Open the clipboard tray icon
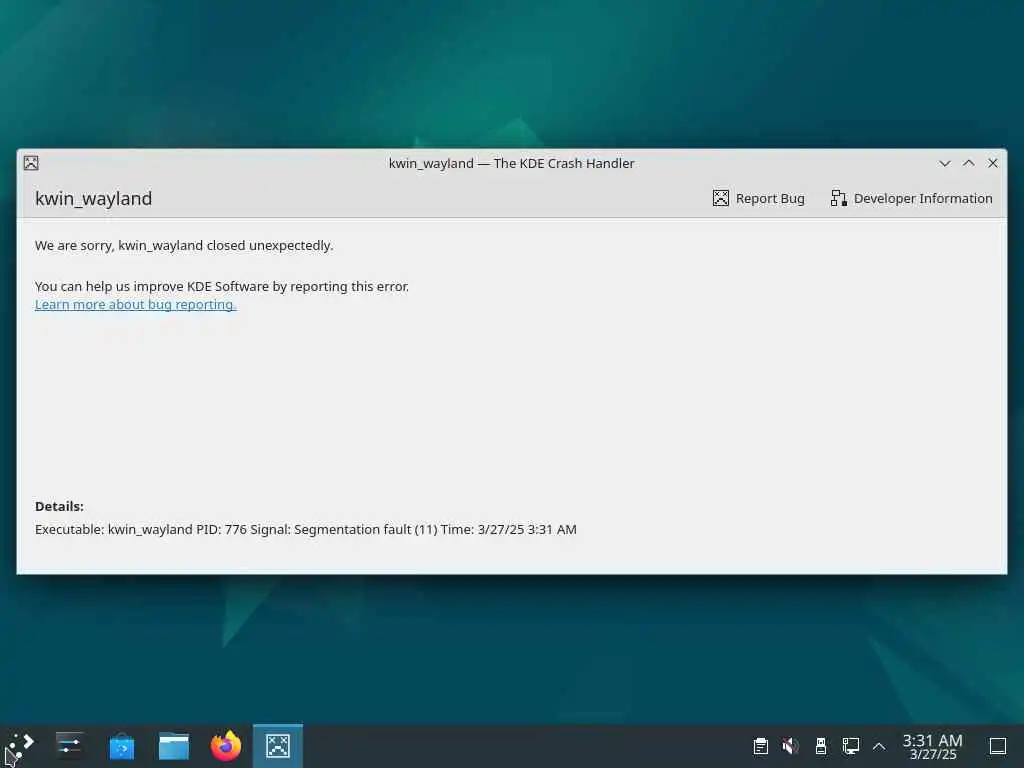This screenshot has width=1024, height=768. [x=760, y=746]
